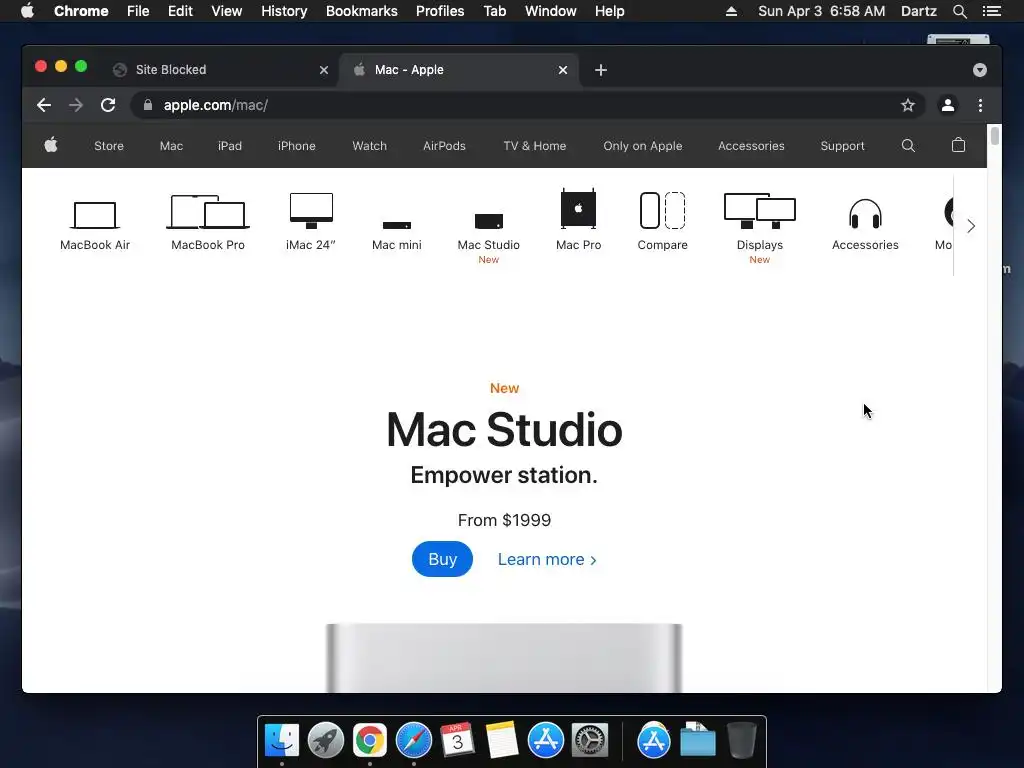Open System Preferences from the Dock
This screenshot has width=1024, height=768.
coord(590,740)
